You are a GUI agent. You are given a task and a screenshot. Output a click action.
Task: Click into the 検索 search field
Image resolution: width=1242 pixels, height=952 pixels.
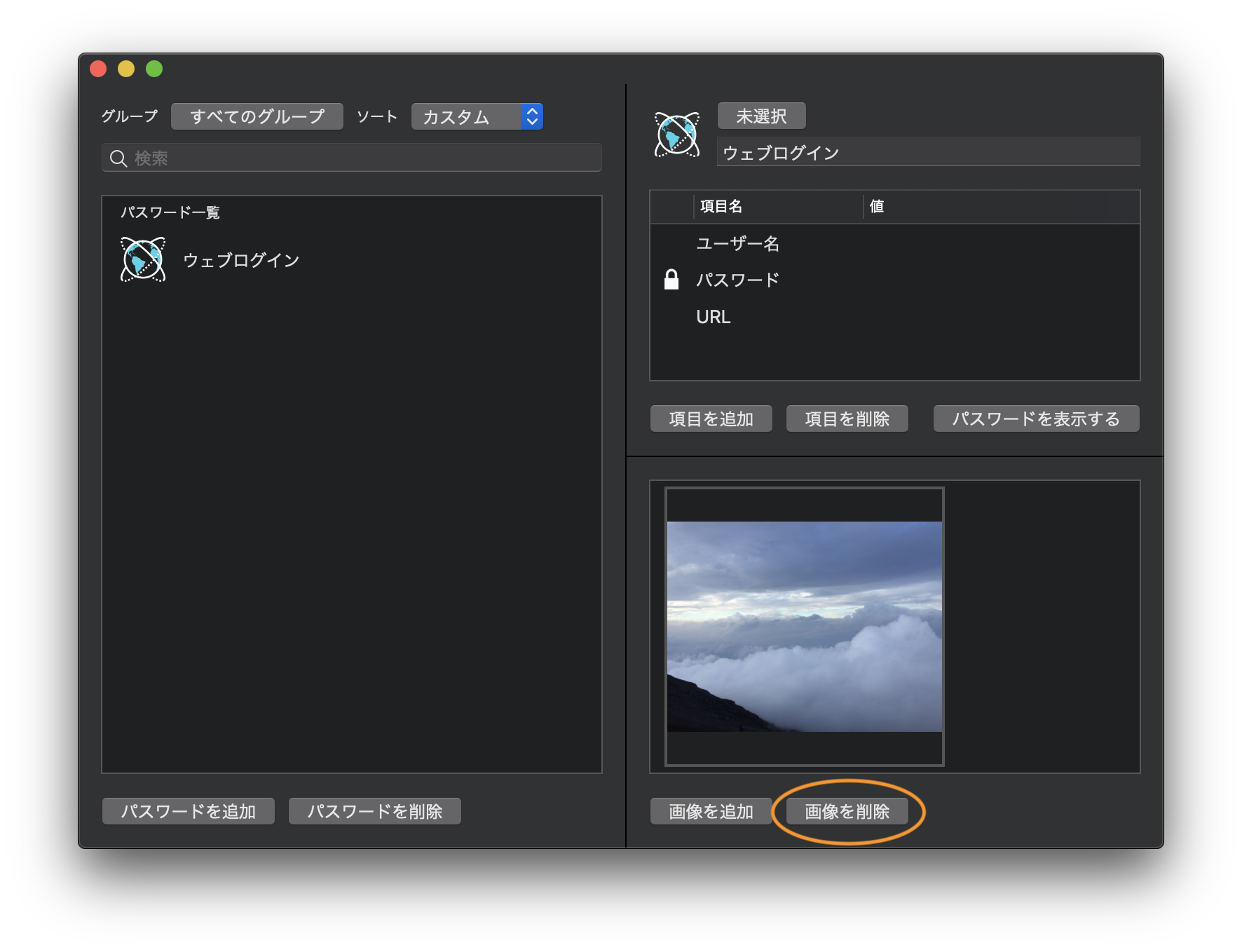click(x=352, y=158)
